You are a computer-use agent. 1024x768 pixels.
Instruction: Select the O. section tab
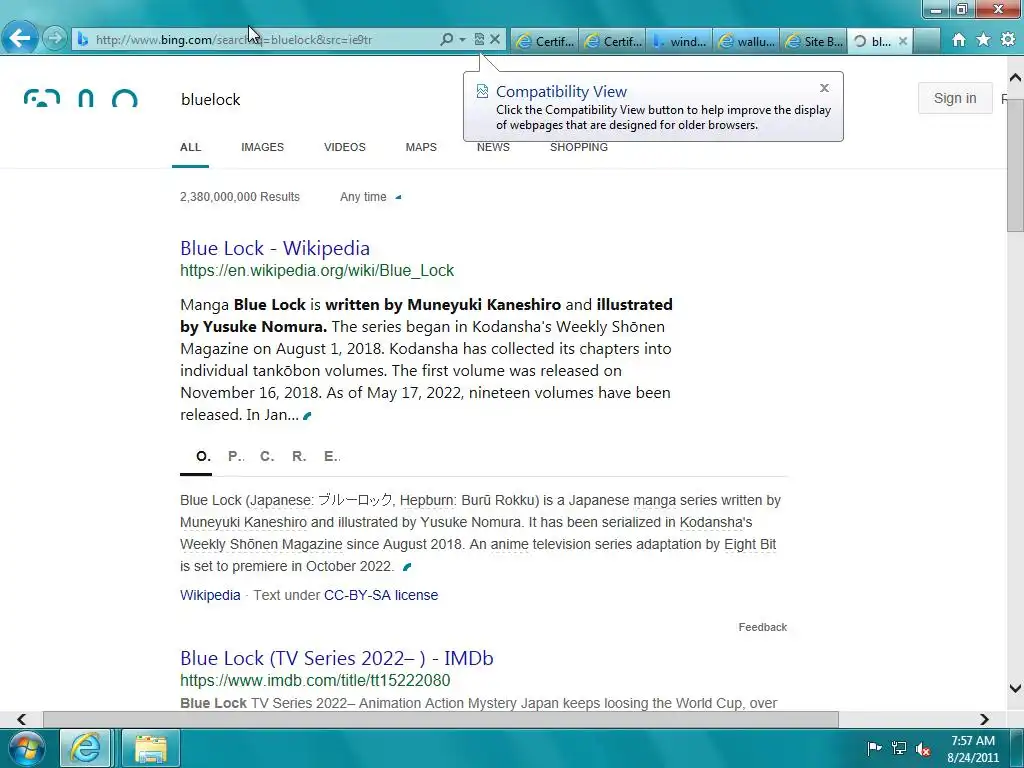pos(203,456)
